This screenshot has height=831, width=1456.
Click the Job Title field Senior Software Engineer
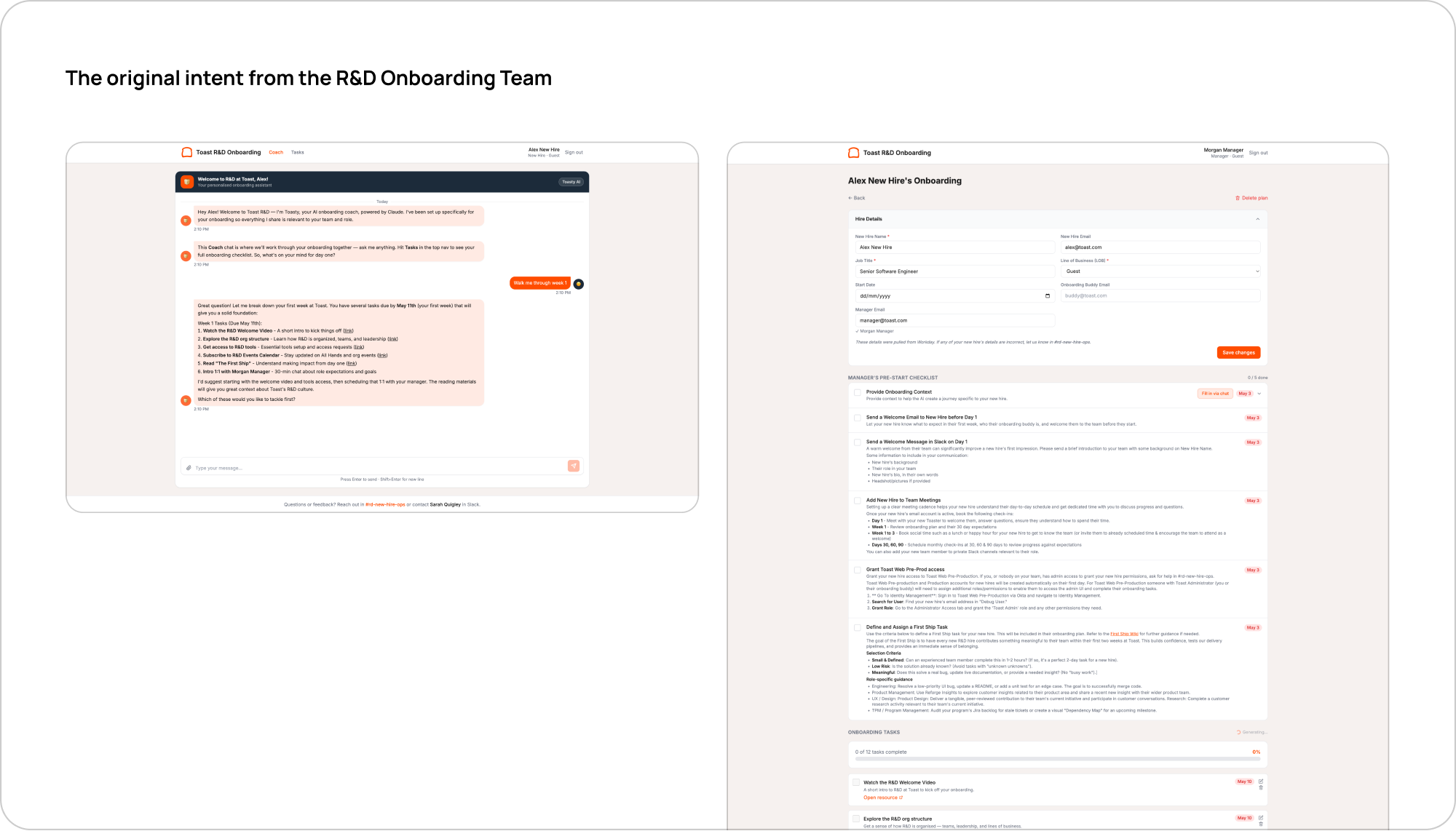click(x=955, y=271)
